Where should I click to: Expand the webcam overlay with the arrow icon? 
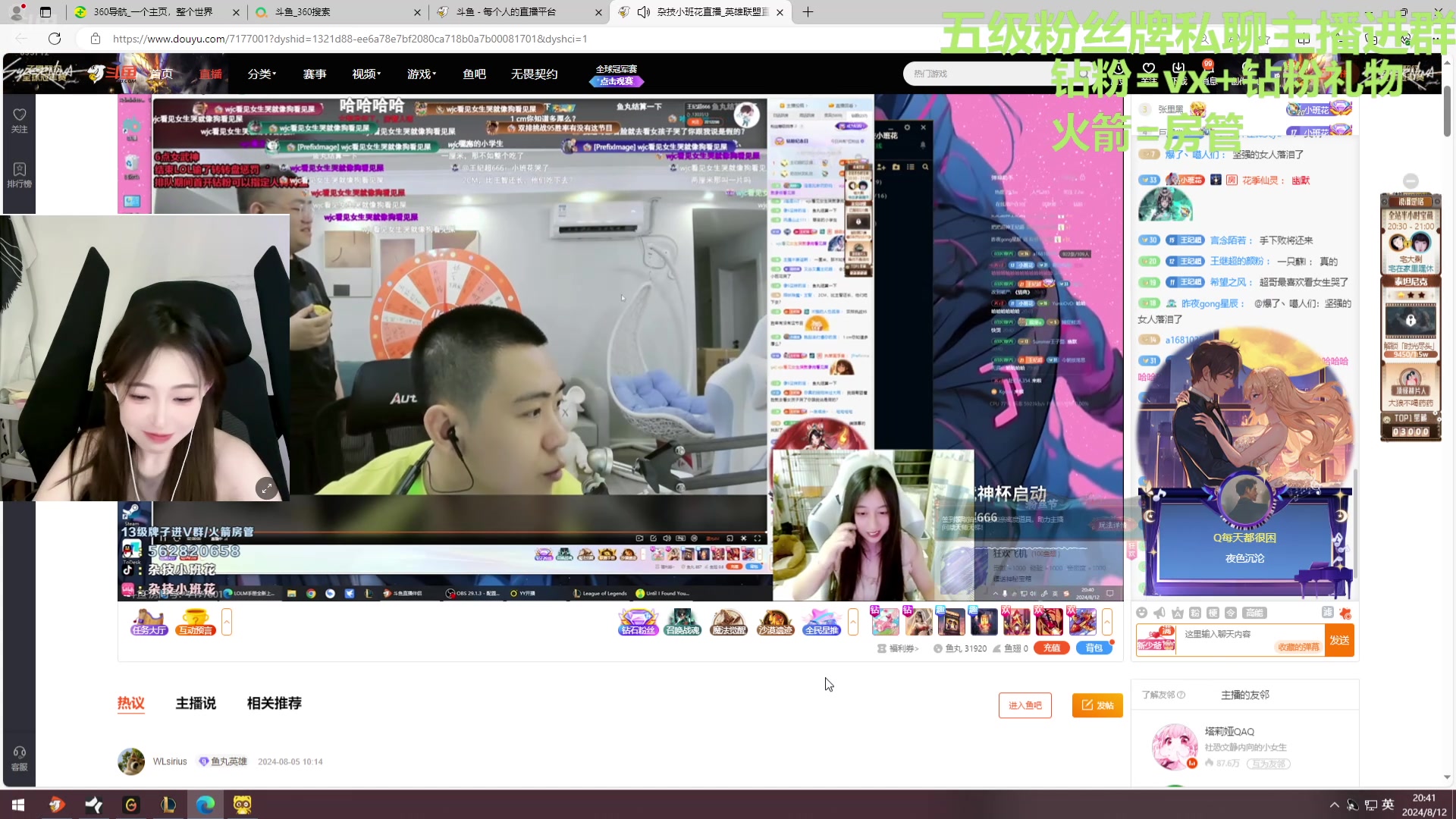pos(266,488)
